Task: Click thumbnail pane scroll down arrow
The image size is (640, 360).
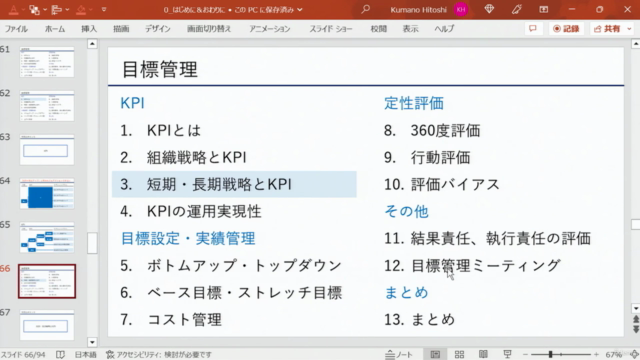Action: (92, 342)
